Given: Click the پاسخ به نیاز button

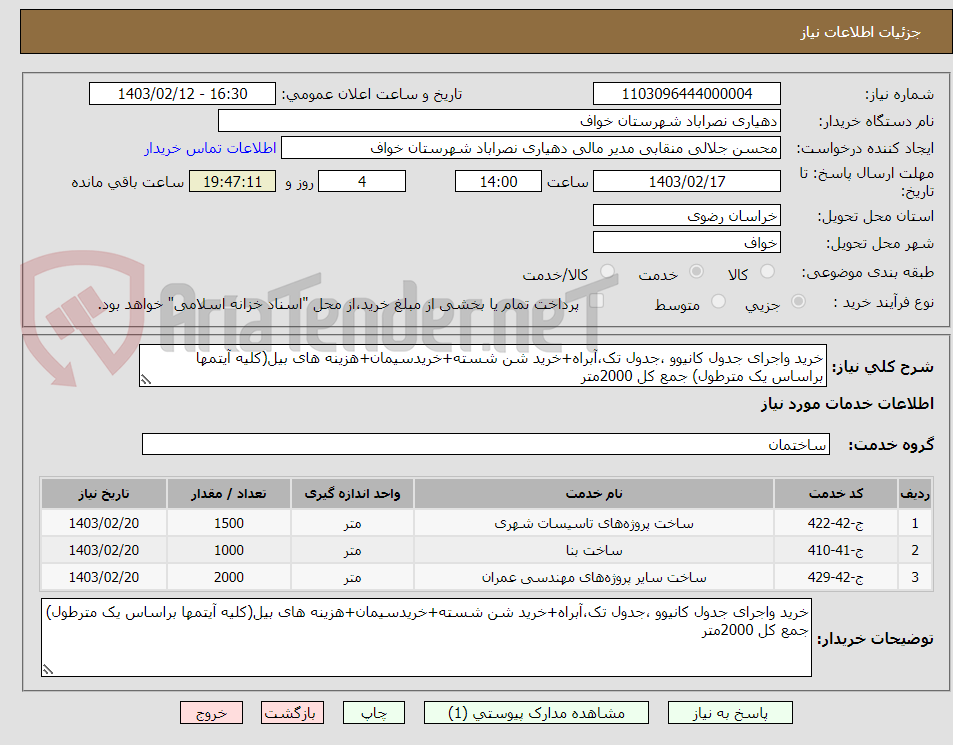Looking at the screenshot, I should (730, 713).
